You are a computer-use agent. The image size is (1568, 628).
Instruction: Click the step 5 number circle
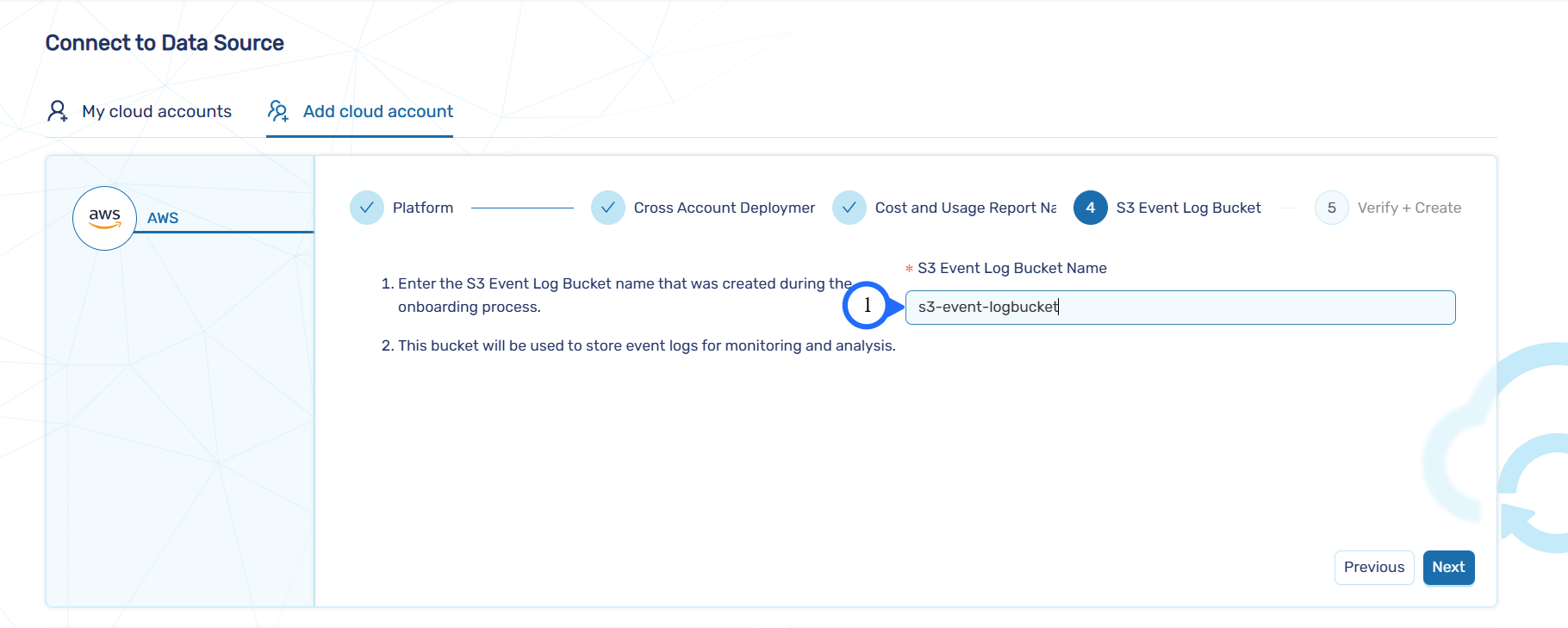pyautogui.click(x=1332, y=208)
